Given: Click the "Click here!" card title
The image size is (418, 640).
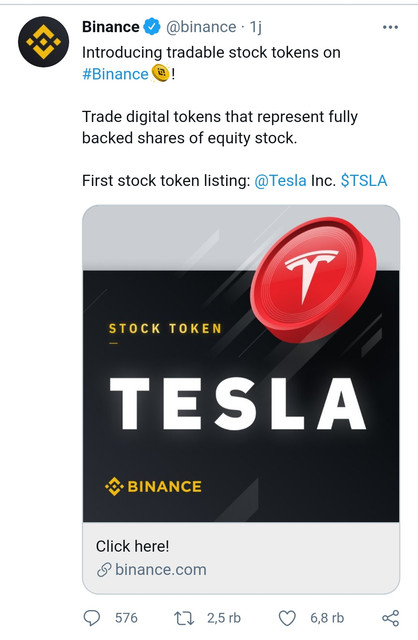Looking at the screenshot, I should point(132,546).
